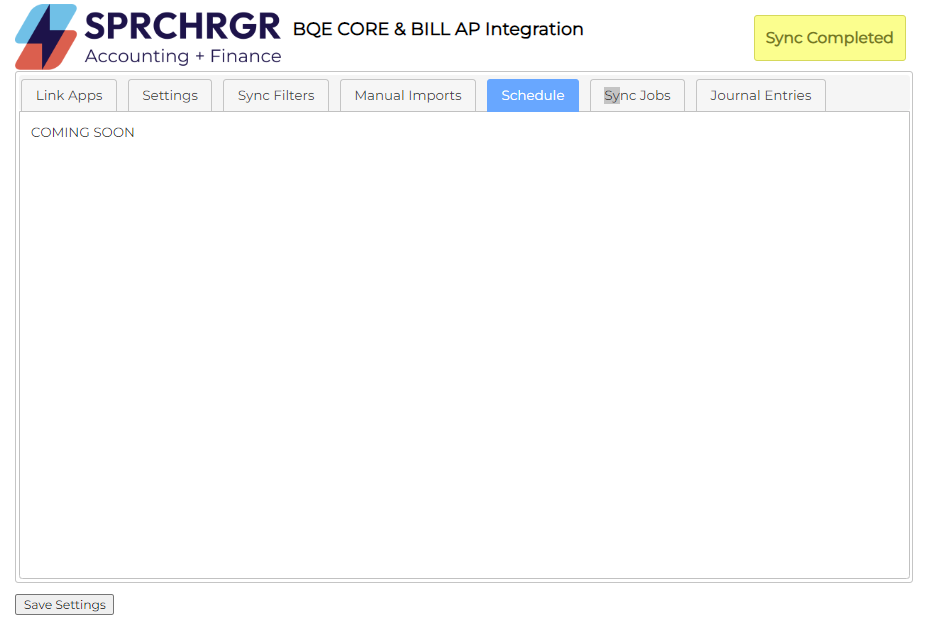
Task: Click the SPRCHRGR wordmark text
Action: (x=182, y=27)
